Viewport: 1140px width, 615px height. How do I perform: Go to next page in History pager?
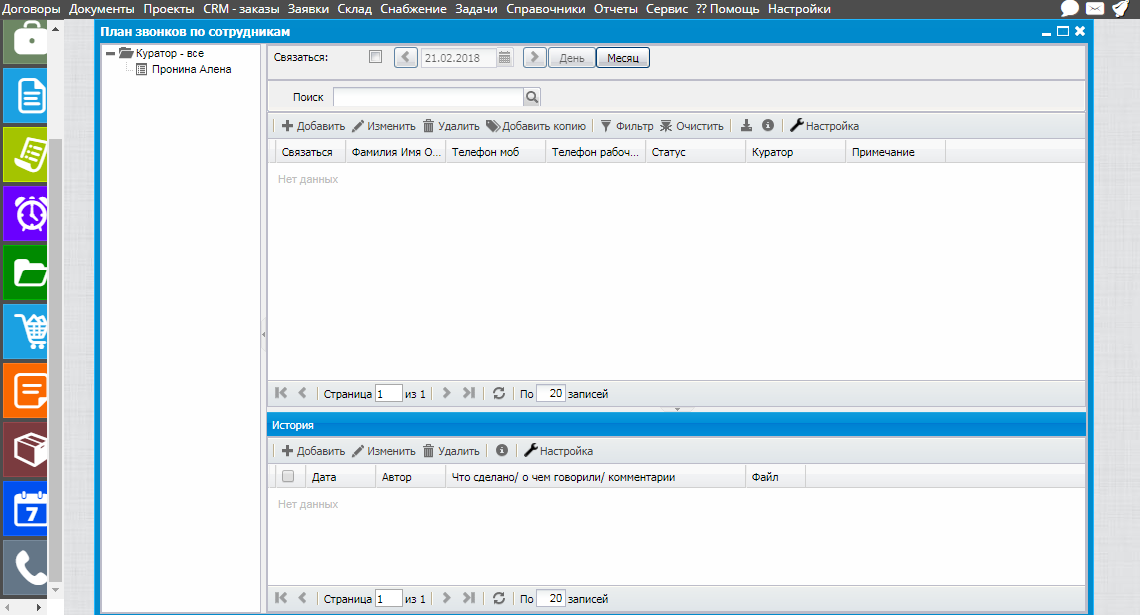click(446, 598)
